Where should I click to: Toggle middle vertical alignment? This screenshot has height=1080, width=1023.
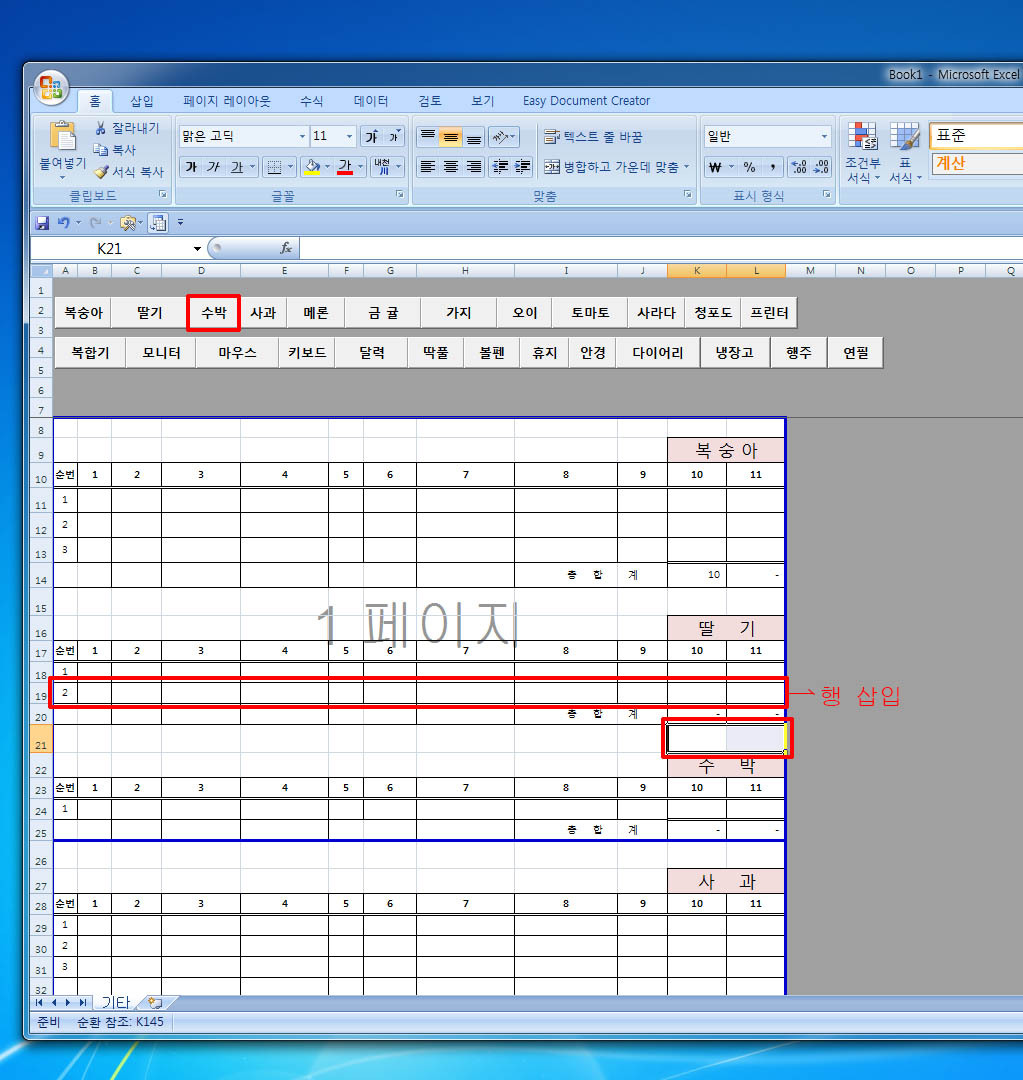(x=450, y=137)
